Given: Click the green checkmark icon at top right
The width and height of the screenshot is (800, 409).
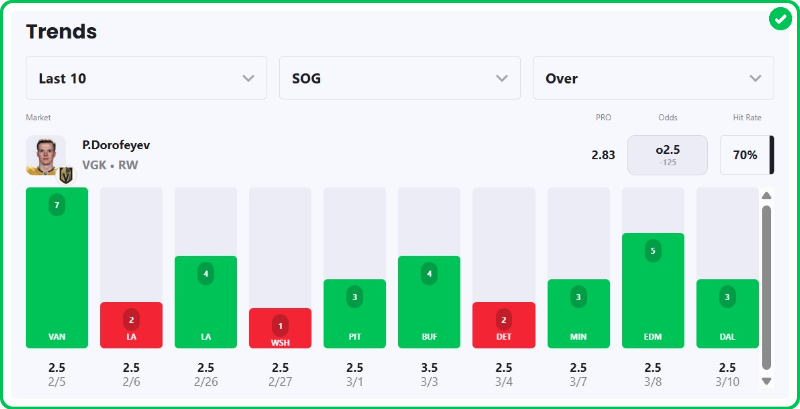Looking at the screenshot, I should pyautogui.click(x=780, y=19).
